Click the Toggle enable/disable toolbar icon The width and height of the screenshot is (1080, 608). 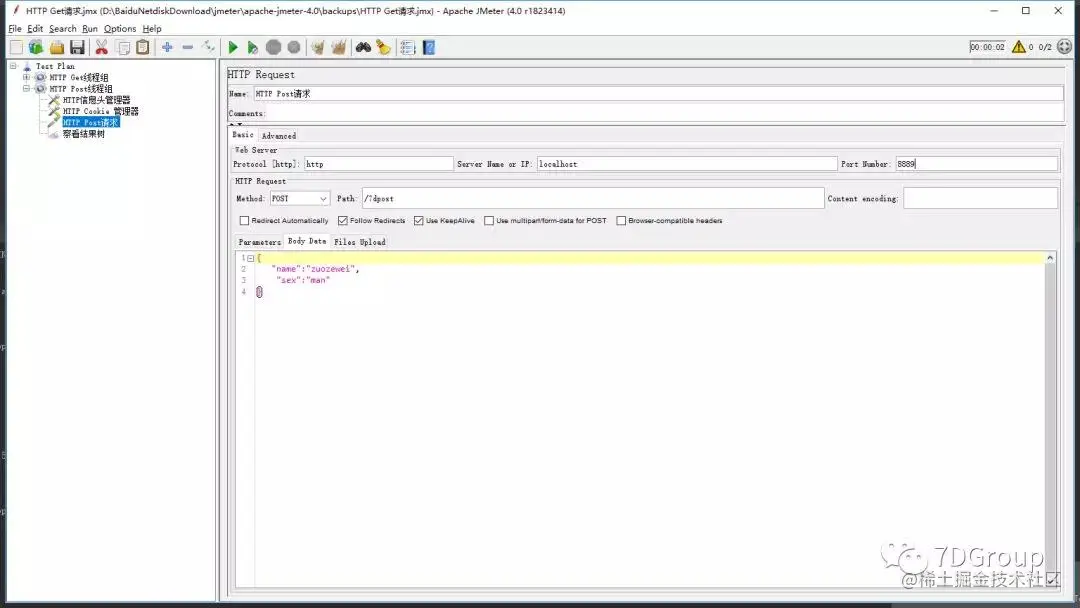[x=208, y=48]
